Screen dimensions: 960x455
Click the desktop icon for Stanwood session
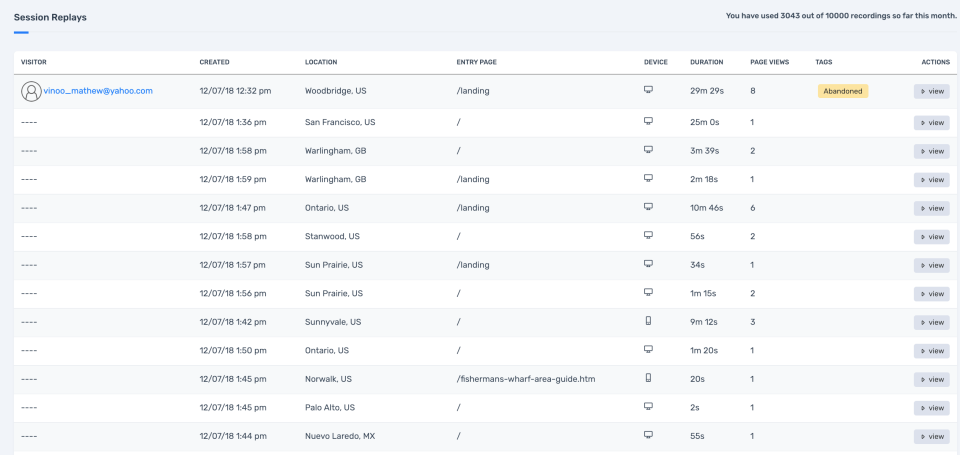648,236
